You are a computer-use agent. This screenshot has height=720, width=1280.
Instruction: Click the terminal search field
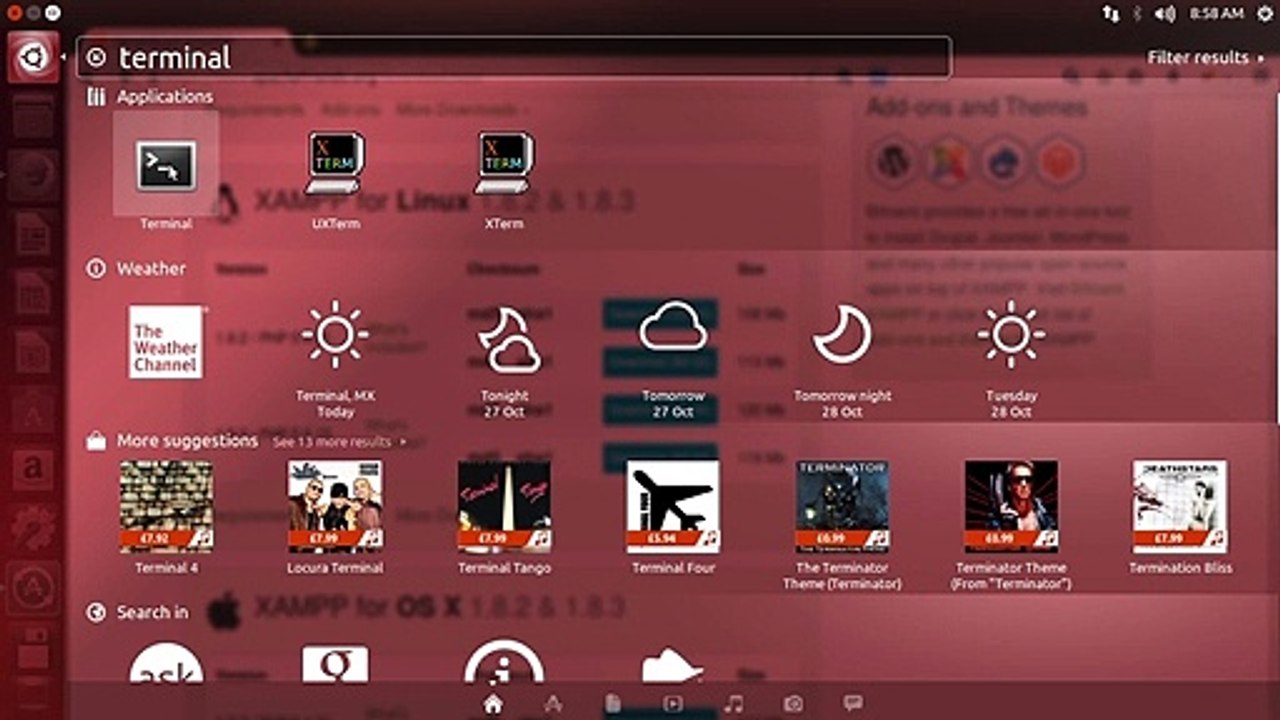click(514, 57)
